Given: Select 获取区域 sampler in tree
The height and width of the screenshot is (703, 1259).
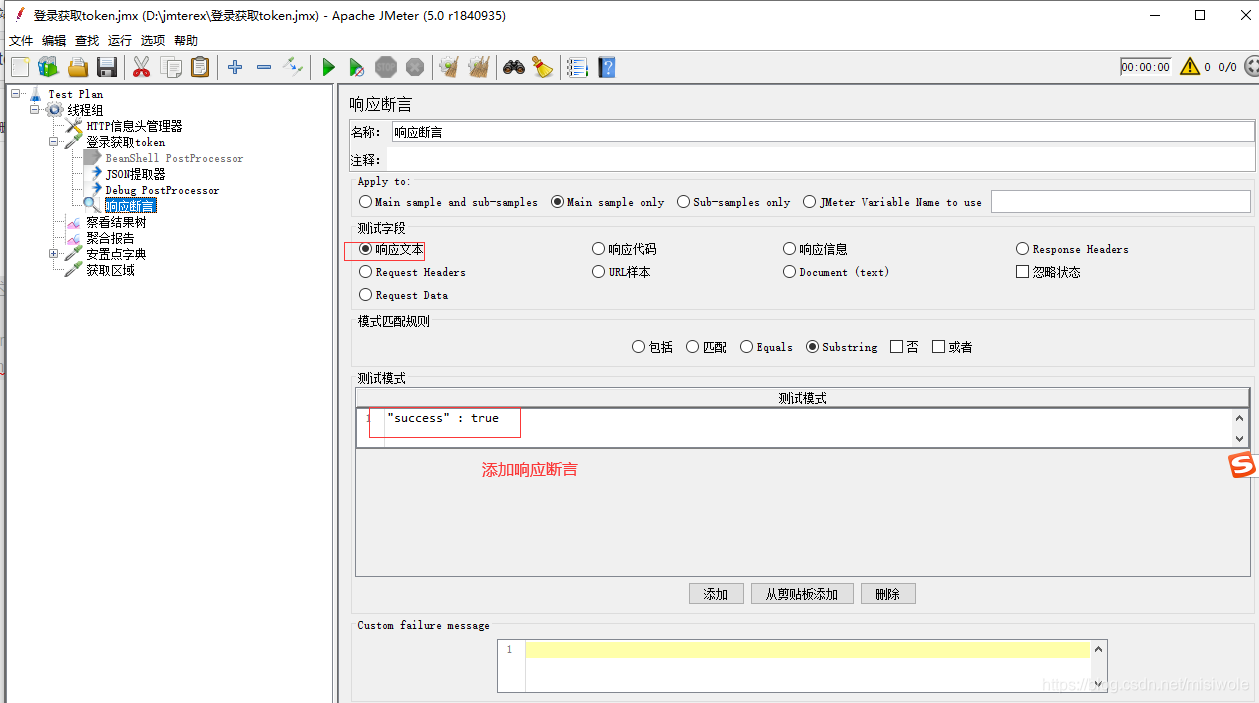Looking at the screenshot, I should (x=110, y=270).
